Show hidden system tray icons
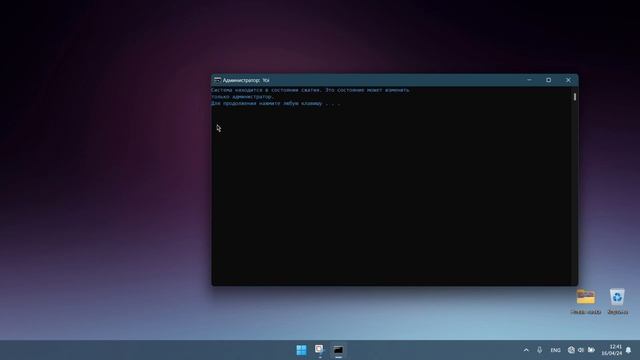Viewport: 640px width, 360px height. (526, 350)
